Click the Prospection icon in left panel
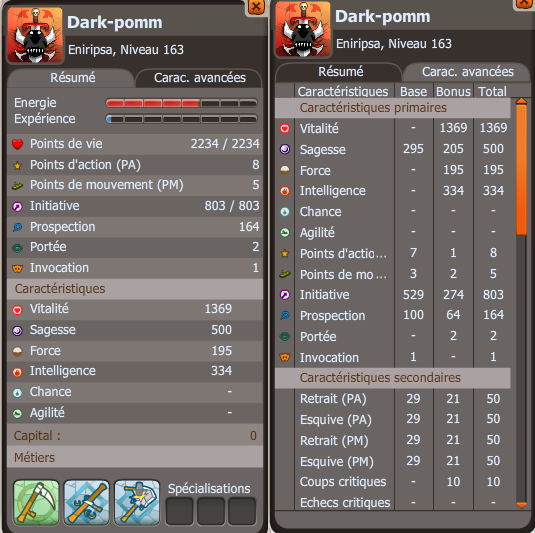The width and height of the screenshot is (535, 533). [17, 227]
